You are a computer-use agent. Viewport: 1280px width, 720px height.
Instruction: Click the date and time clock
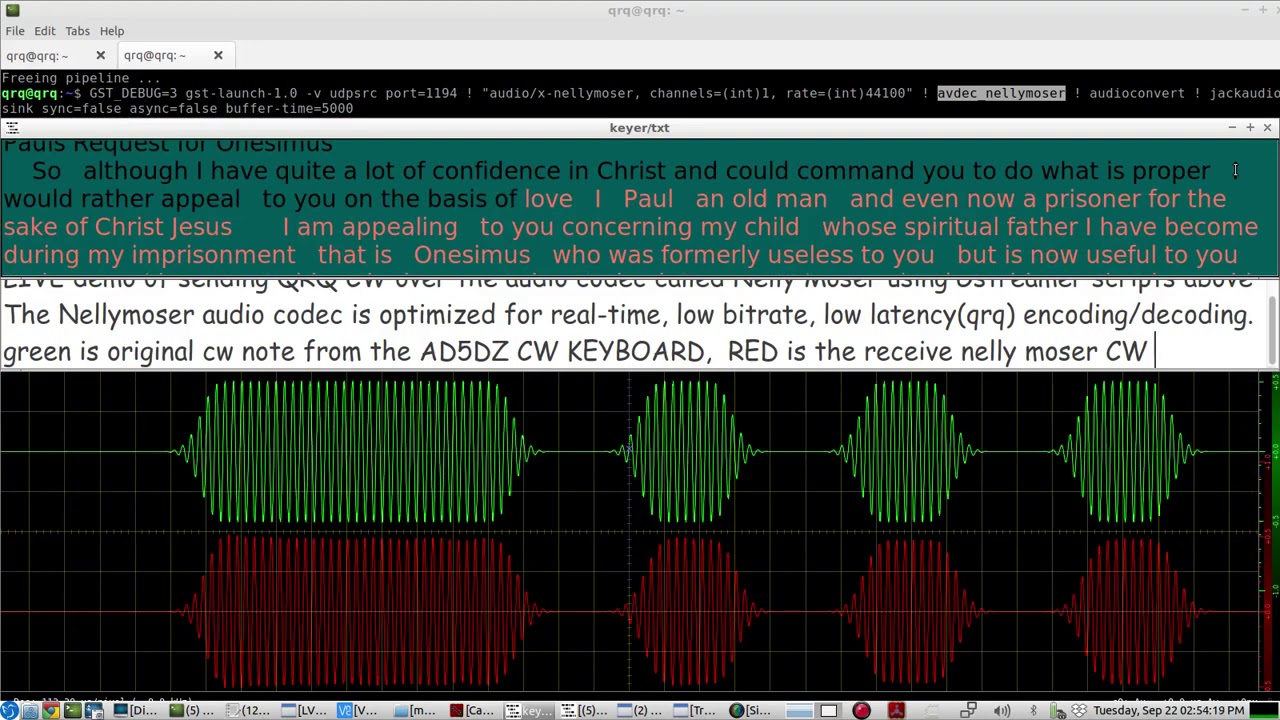click(x=1169, y=710)
